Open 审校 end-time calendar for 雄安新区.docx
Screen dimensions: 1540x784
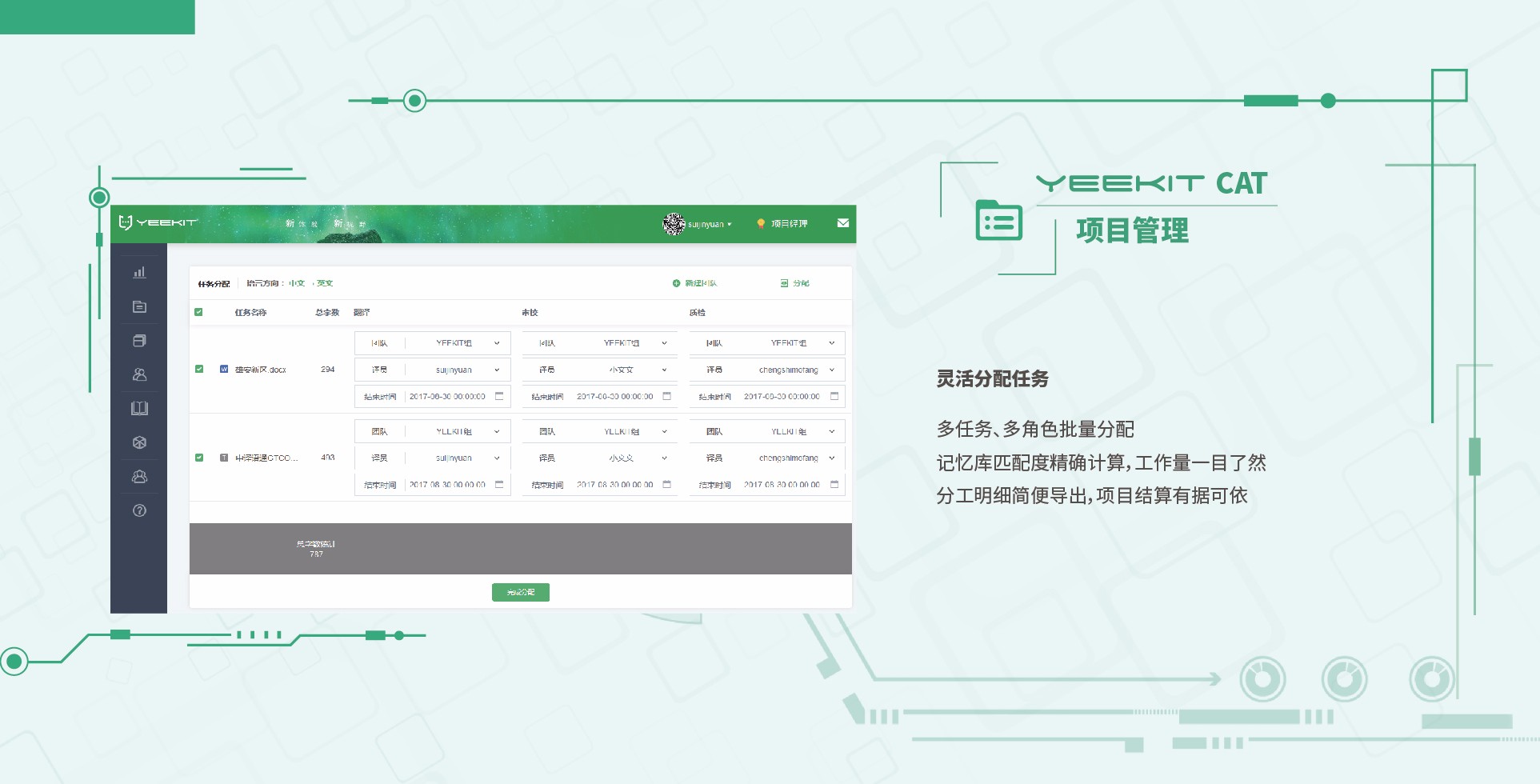[x=666, y=396]
